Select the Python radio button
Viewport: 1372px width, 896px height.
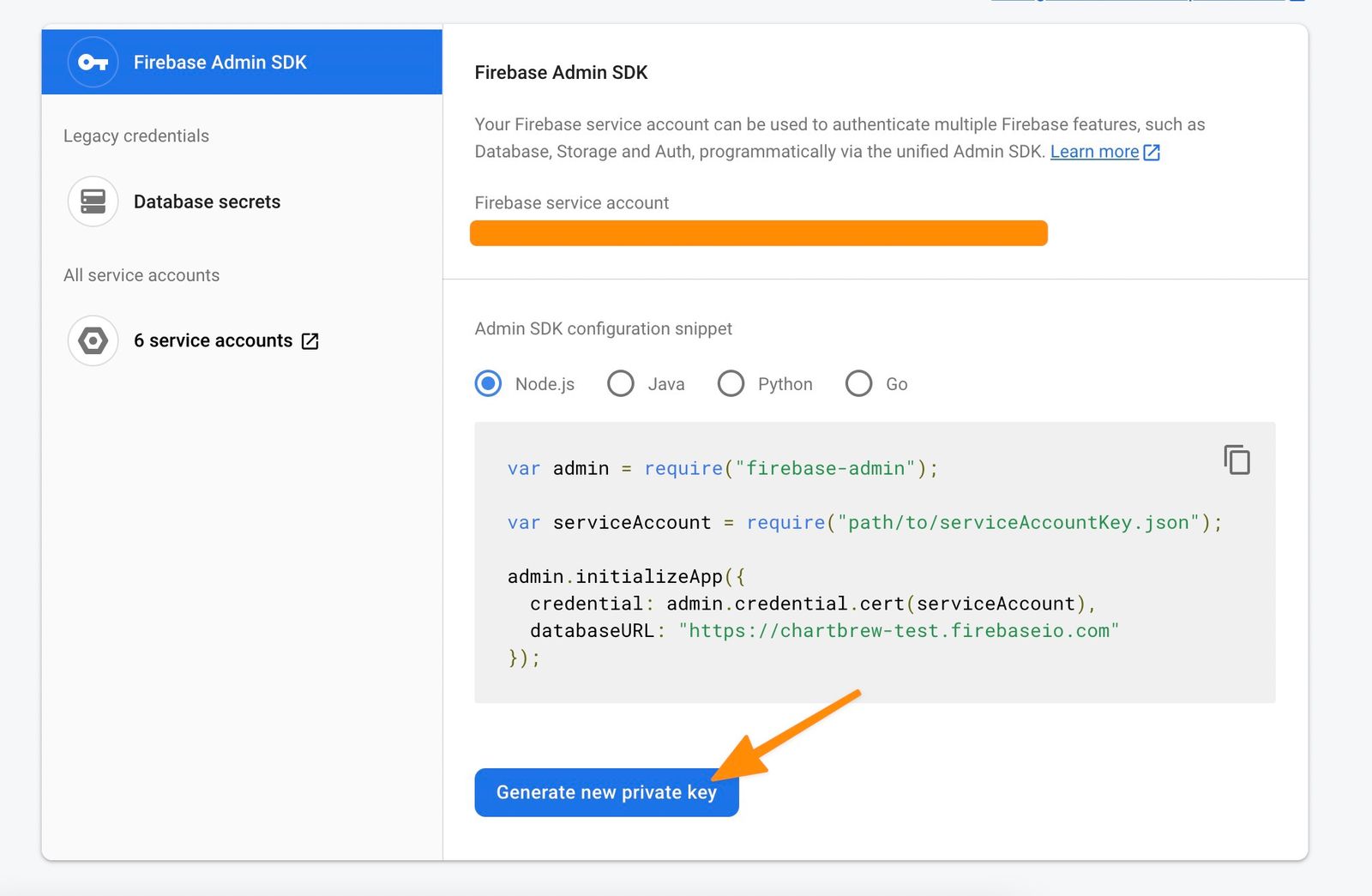731,383
